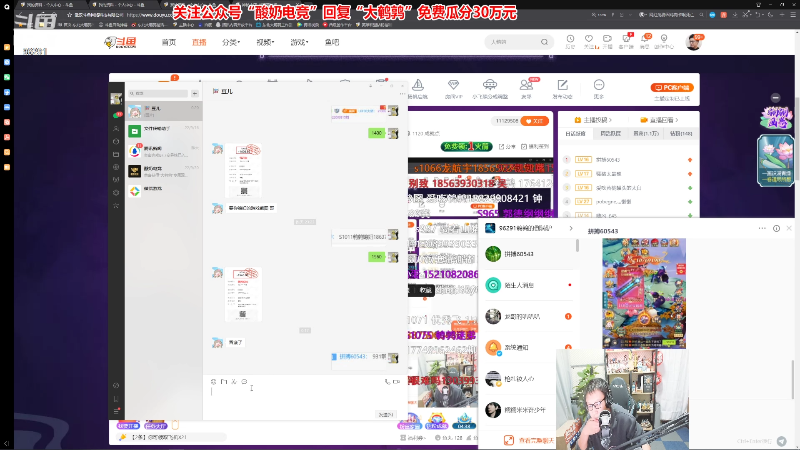This screenshot has height=450, width=800.
Task: Select 拼搏60543 conversation in message list
Action: (528, 254)
